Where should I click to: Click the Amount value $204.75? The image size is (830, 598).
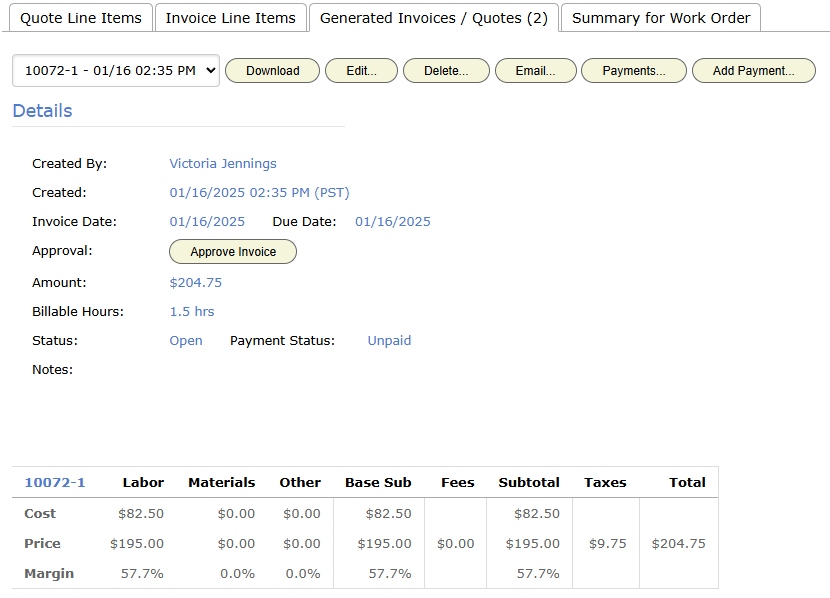[195, 283]
